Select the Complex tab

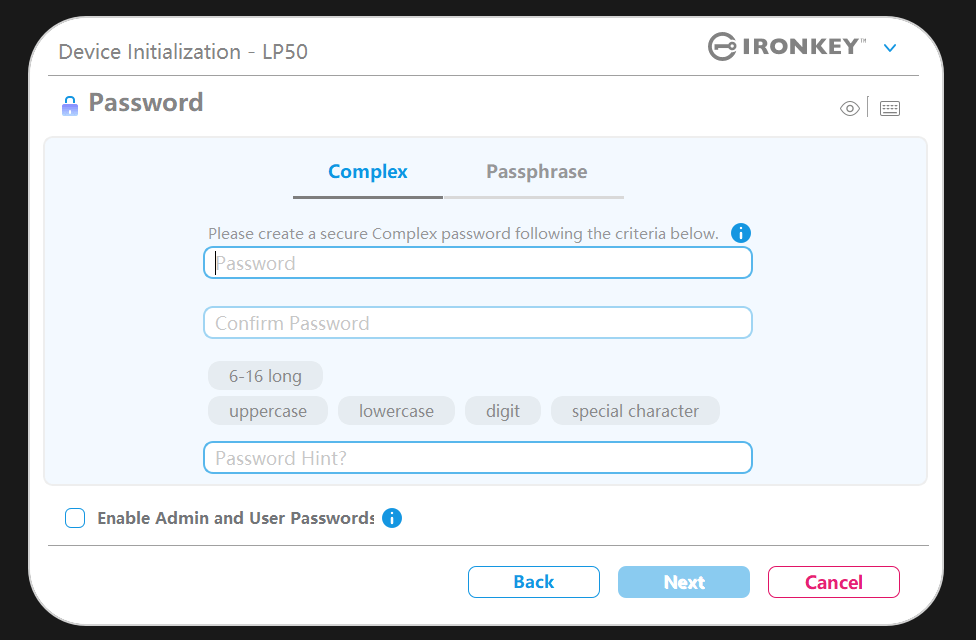(x=368, y=172)
